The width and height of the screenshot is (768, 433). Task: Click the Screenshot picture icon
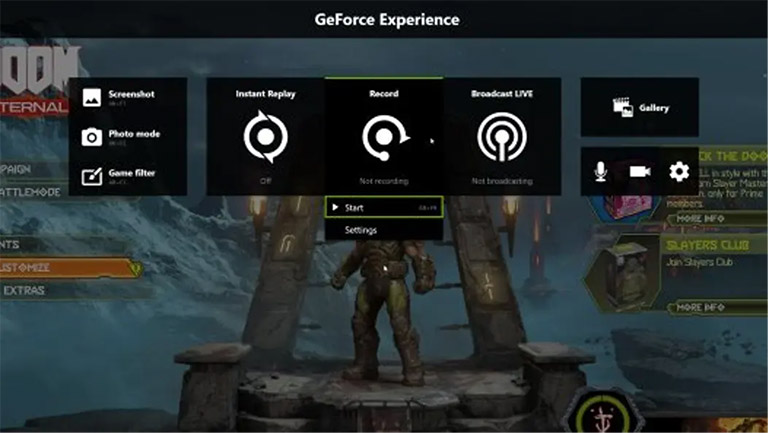coord(92,97)
